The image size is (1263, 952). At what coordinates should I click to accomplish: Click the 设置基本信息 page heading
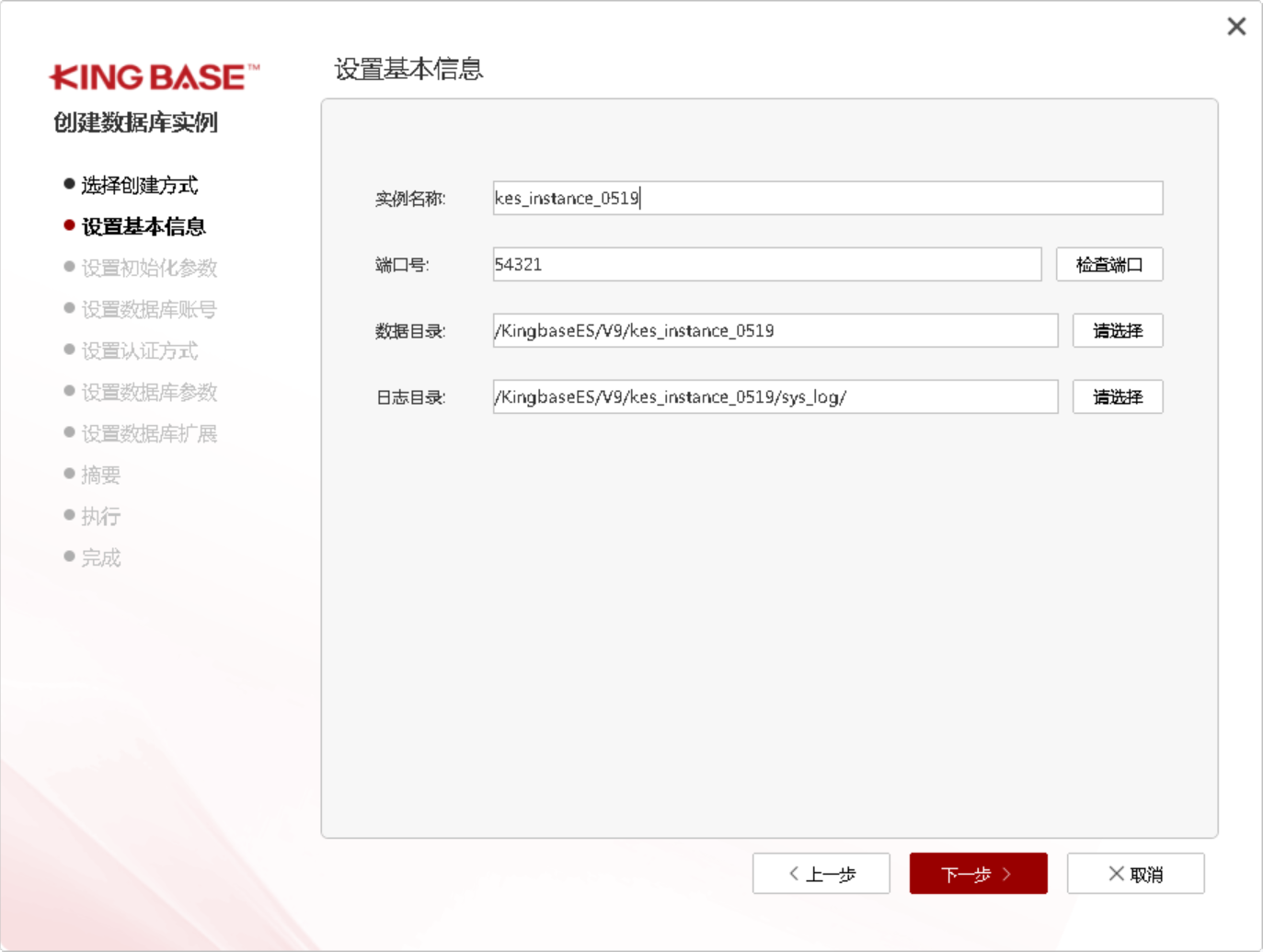(x=408, y=69)
